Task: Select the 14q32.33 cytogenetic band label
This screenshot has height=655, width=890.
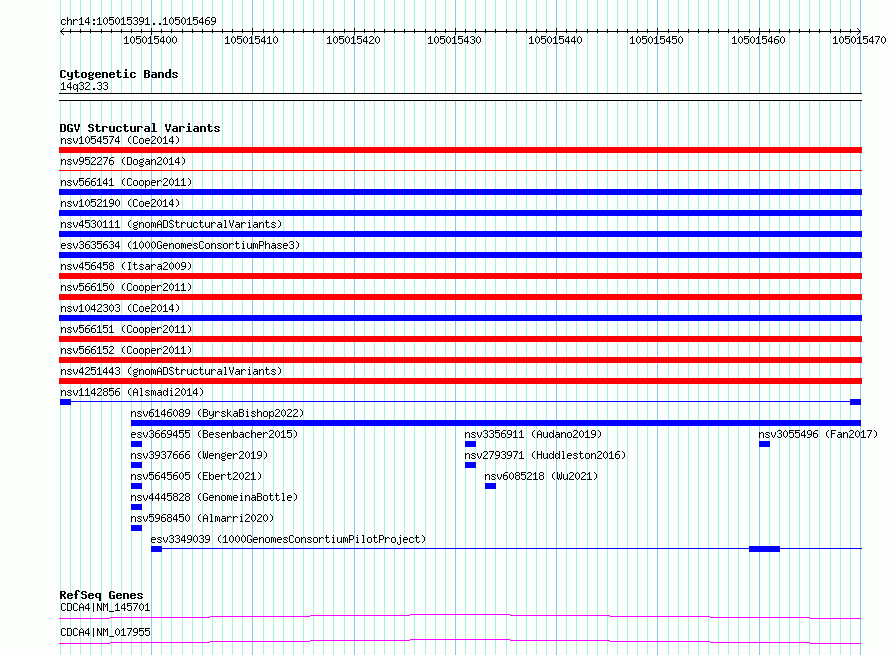Action: pyautogui.click(x=84, y=86)
